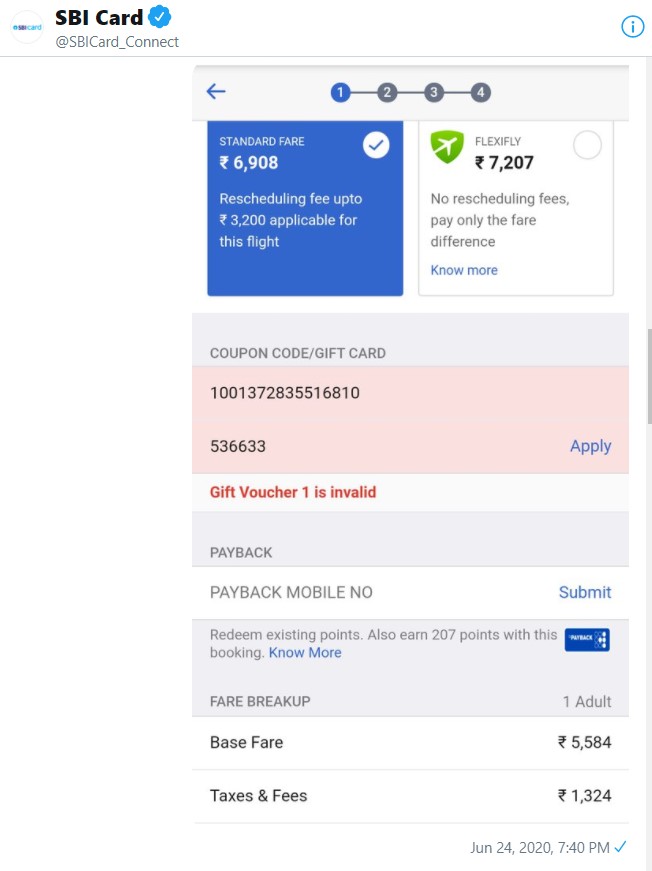Go to booking step 1

(340, 93)
